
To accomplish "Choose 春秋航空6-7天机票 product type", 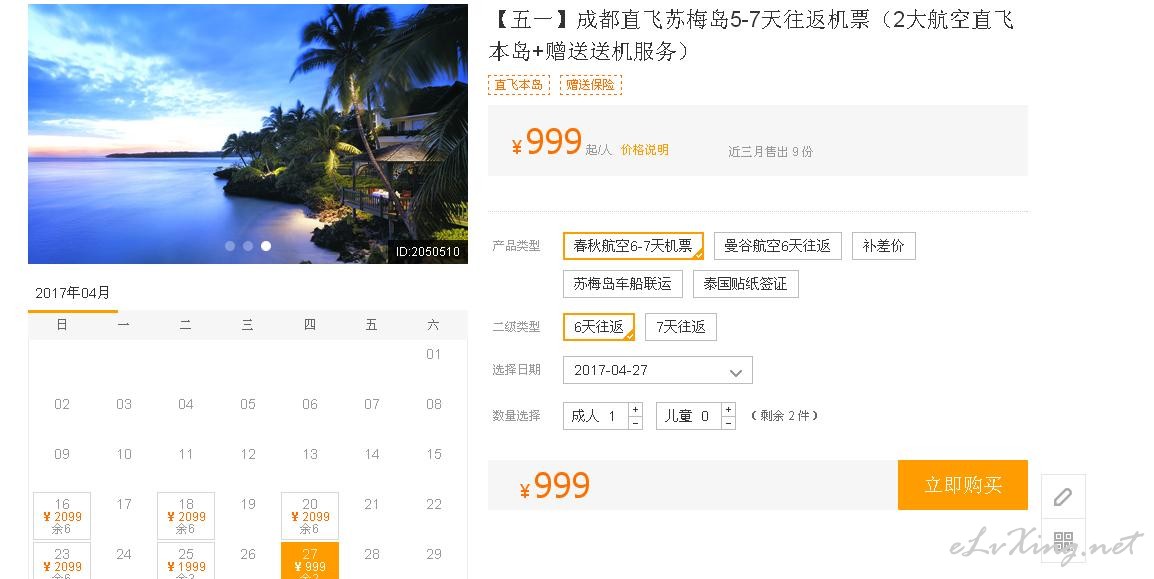I will pyautogui.click(x=633, y=246).
